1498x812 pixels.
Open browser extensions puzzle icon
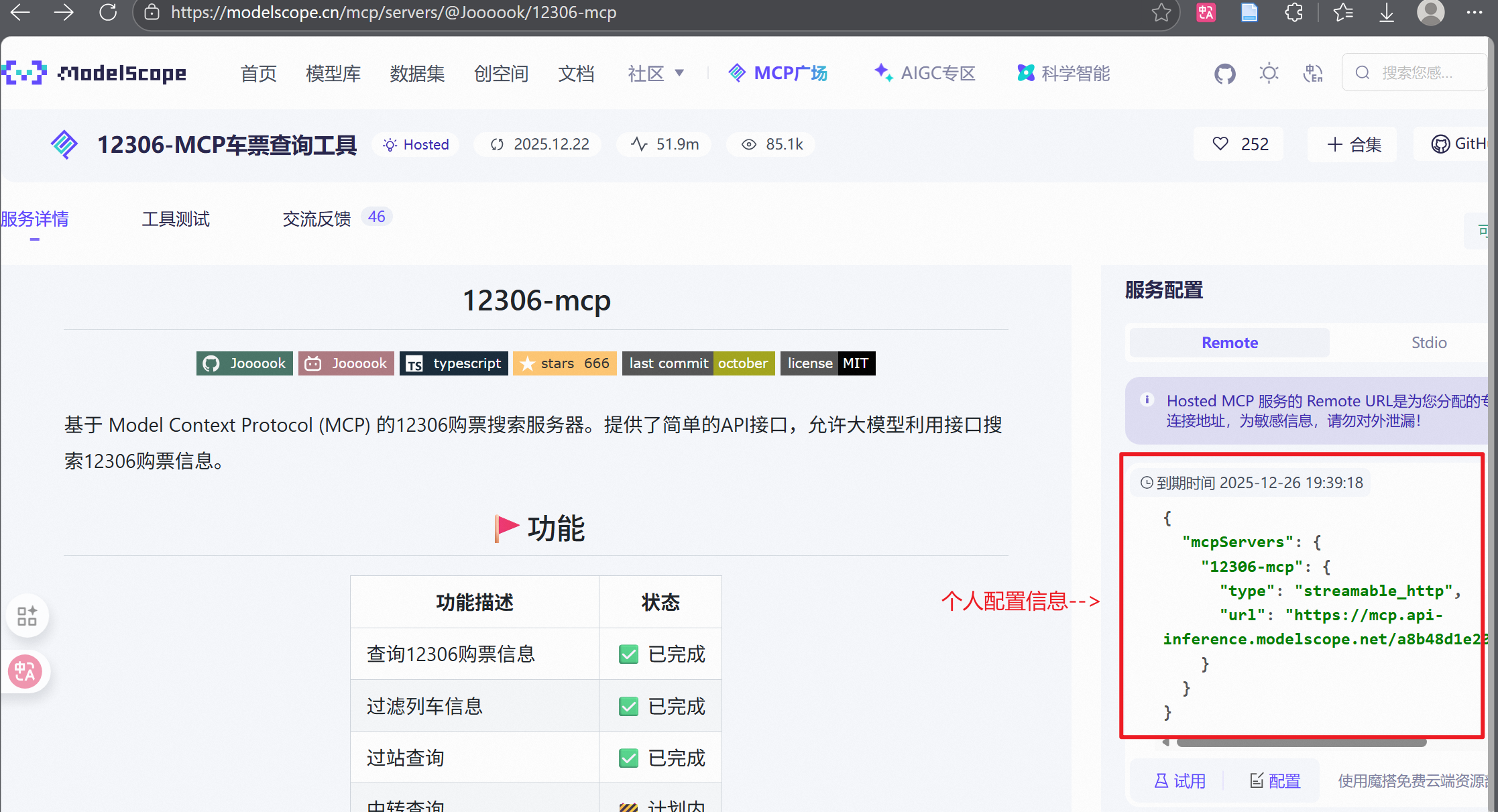click(x=1293, y=12)
